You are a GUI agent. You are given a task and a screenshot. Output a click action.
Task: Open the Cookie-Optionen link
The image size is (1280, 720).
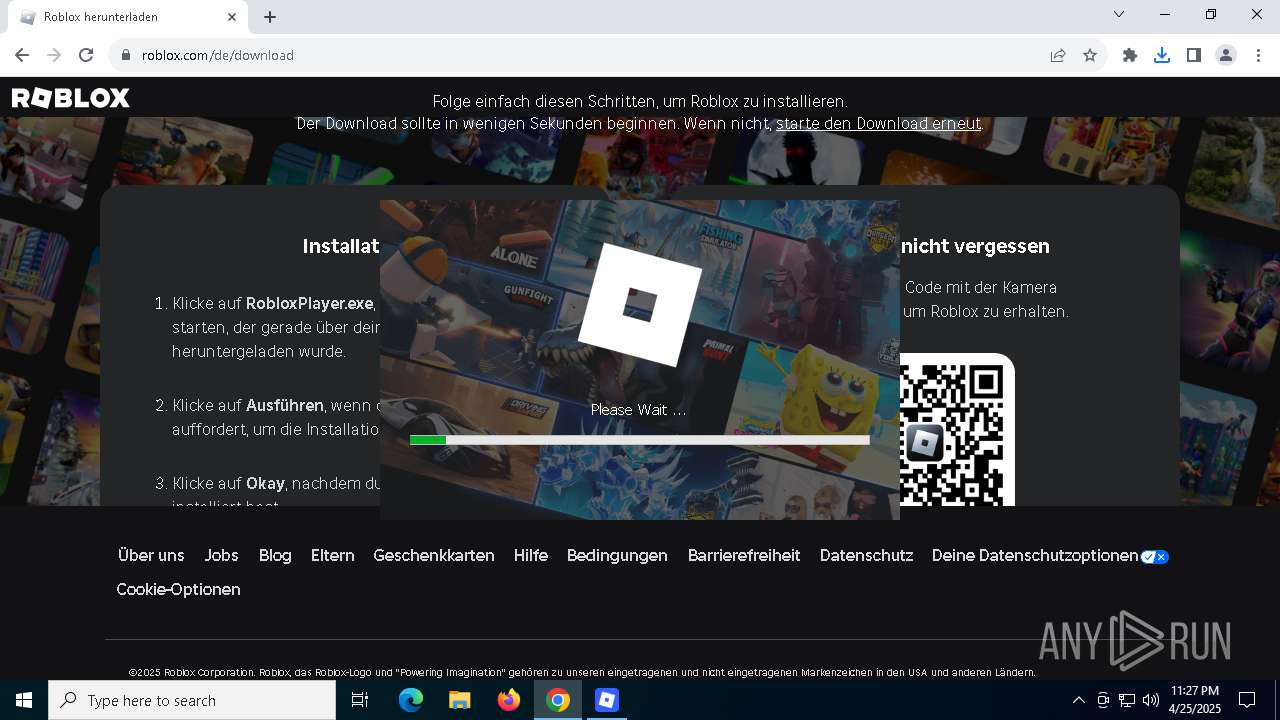pyautogui.click(x=178, y=589)
